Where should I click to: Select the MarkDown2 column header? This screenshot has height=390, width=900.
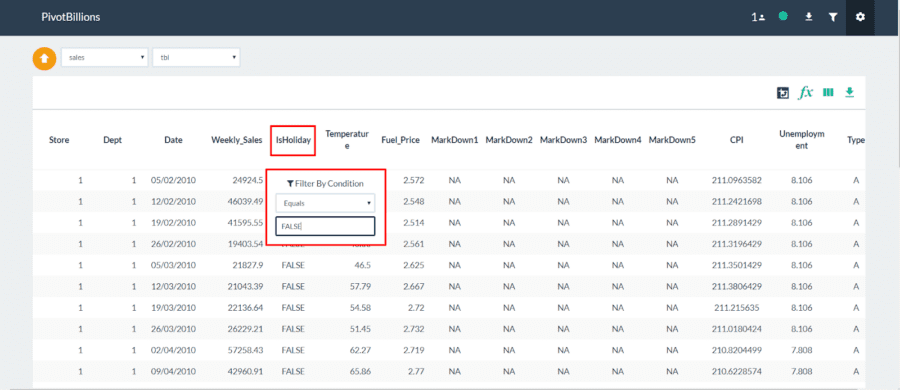509,140
